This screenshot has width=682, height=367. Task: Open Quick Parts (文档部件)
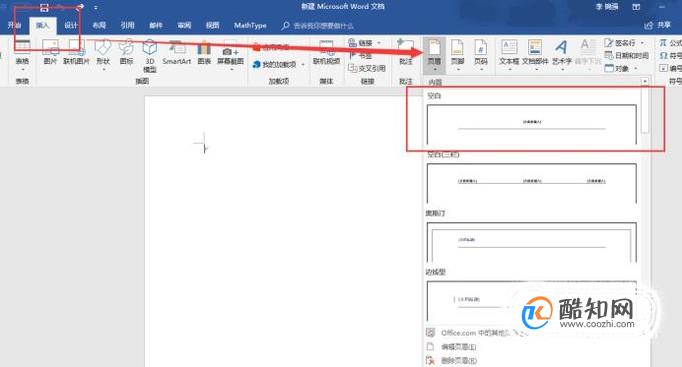pos(535,55)
